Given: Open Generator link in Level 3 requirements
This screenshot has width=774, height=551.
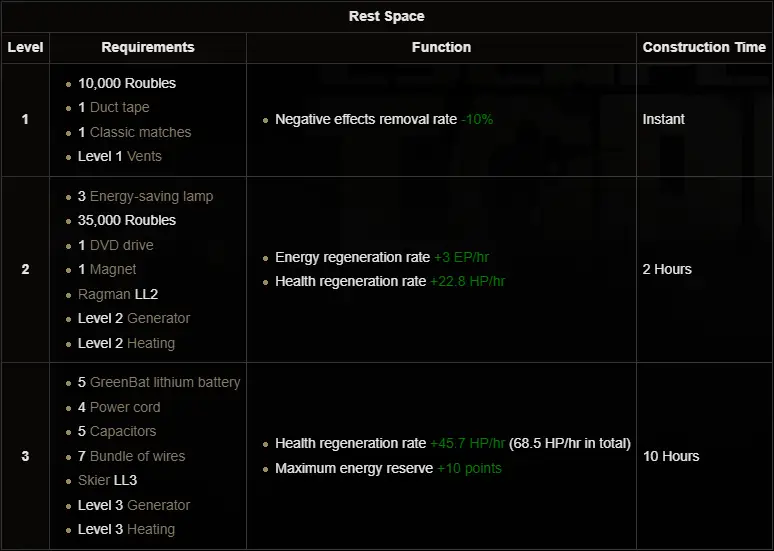Looking at the screenshot, I should [x=158, y=505].
